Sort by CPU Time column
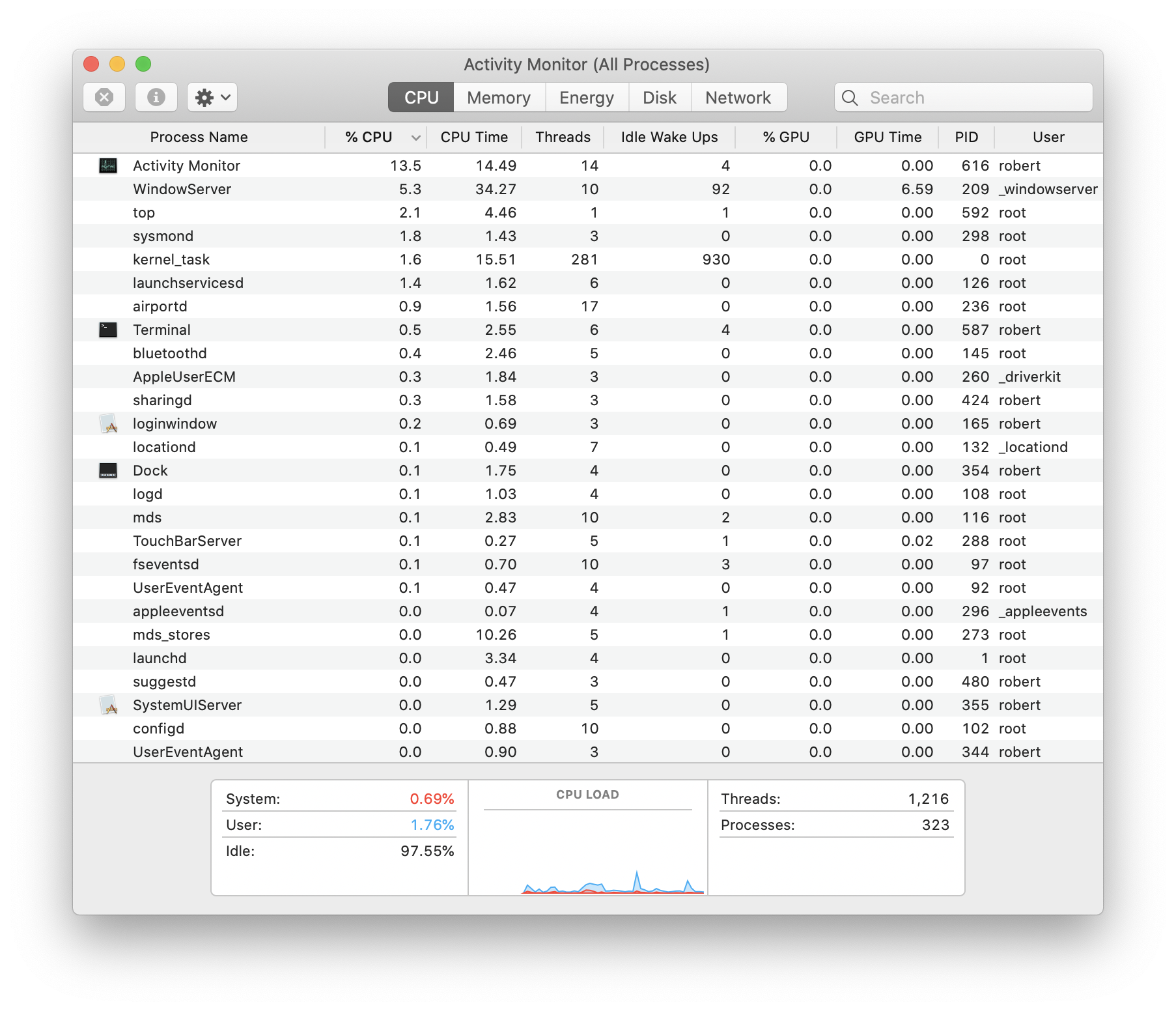The width and height of the screenshot is (1176, 1011). coord(474,137)
